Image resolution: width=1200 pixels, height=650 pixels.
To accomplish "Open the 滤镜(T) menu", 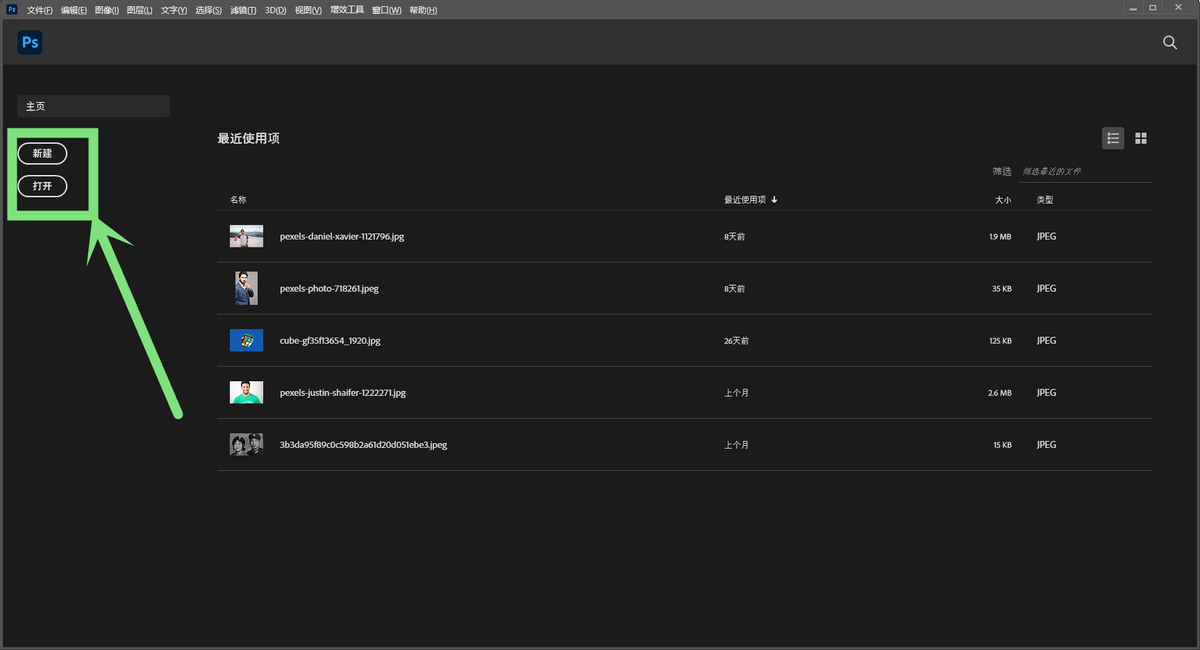I will (x=244, y=10).
